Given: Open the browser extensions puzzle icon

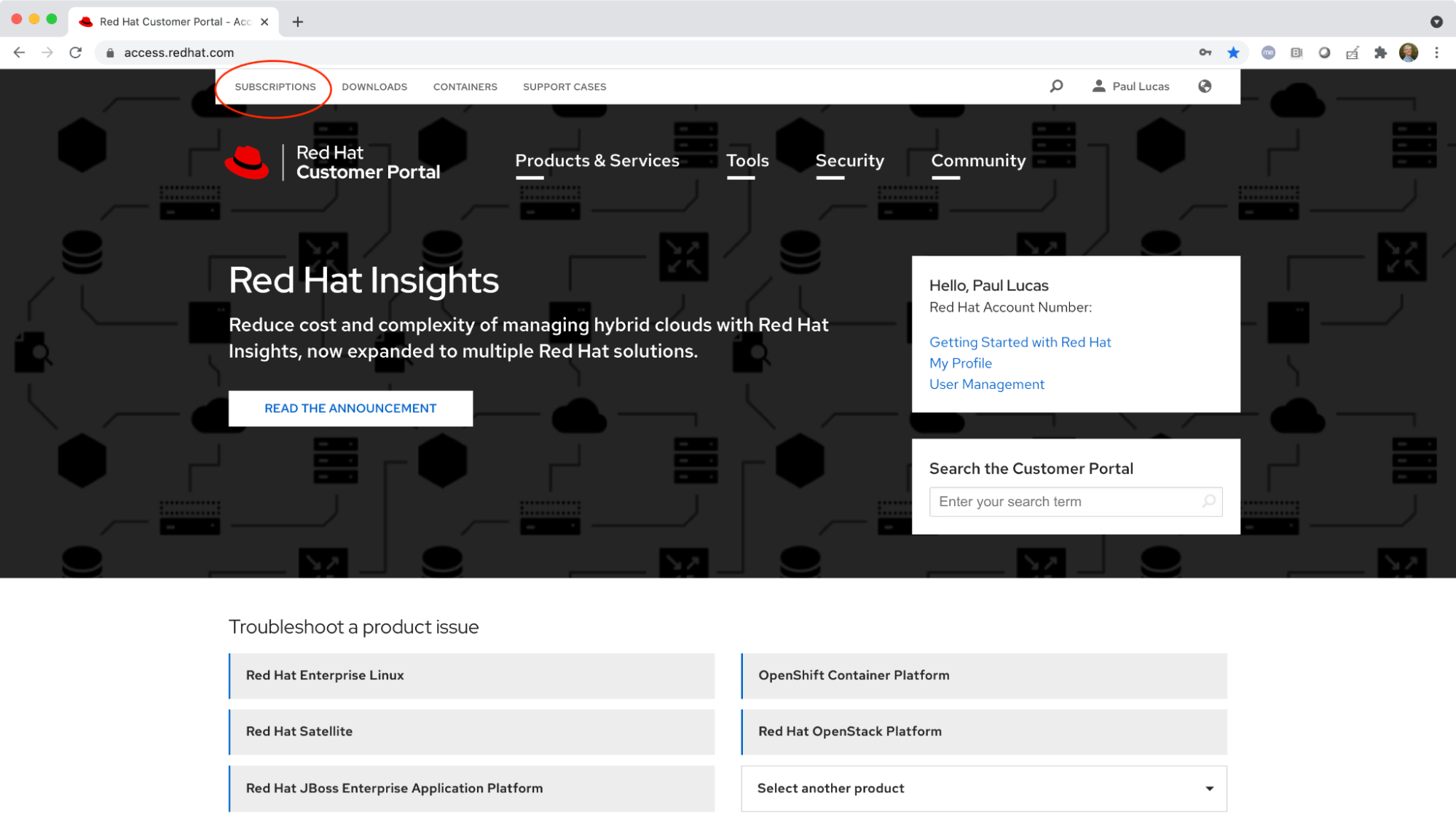Looking at the screenshot, I should pyautogui.click(x=1380, y=52).
